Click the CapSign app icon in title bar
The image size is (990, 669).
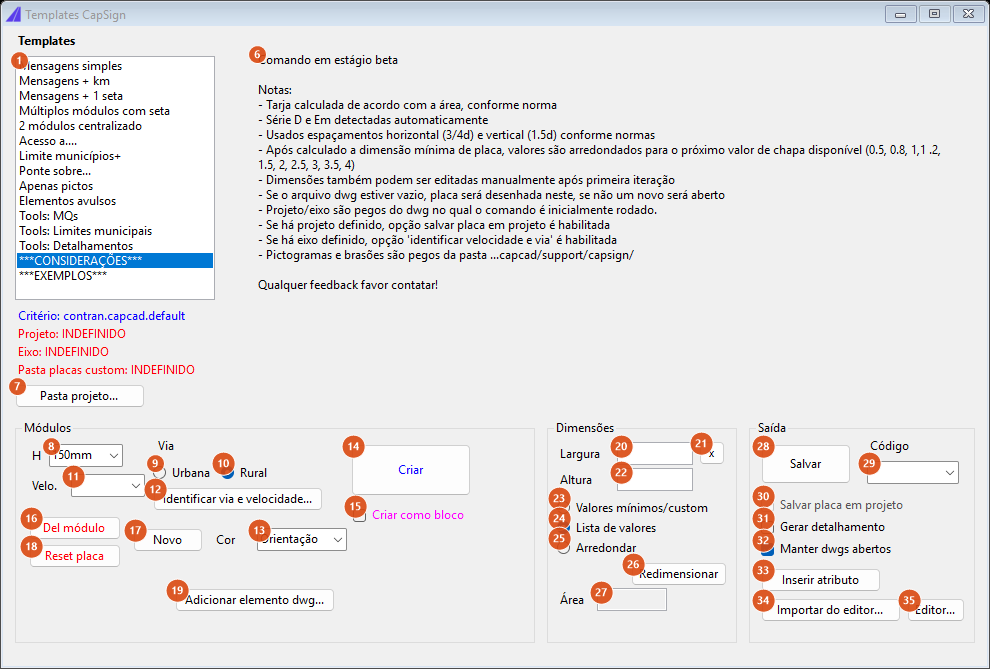pyautogui.click(x=13, y=15)
